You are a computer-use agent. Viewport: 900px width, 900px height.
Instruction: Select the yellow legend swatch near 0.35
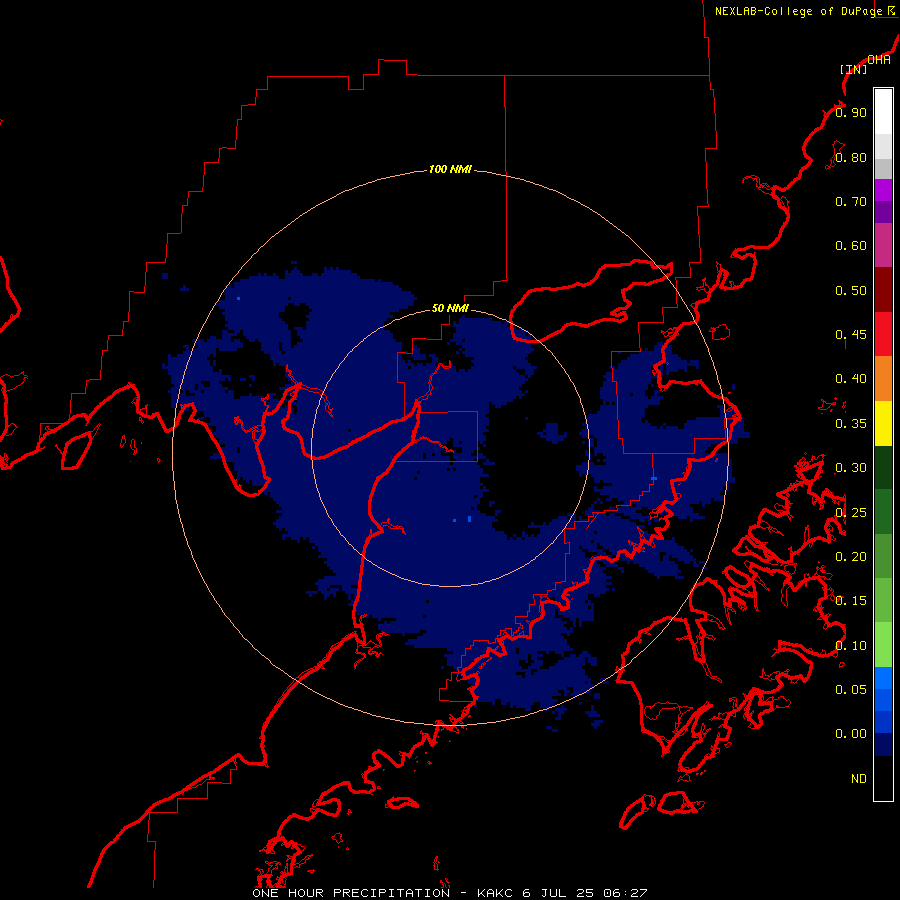pos(883,423)
